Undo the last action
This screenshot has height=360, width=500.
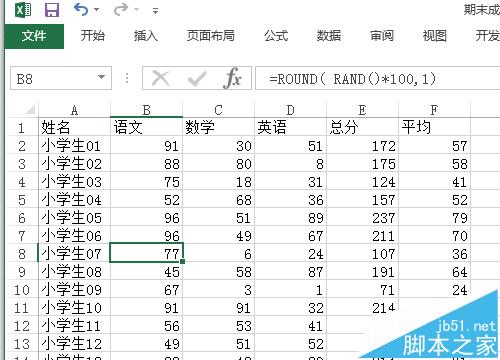click(81, 9)
